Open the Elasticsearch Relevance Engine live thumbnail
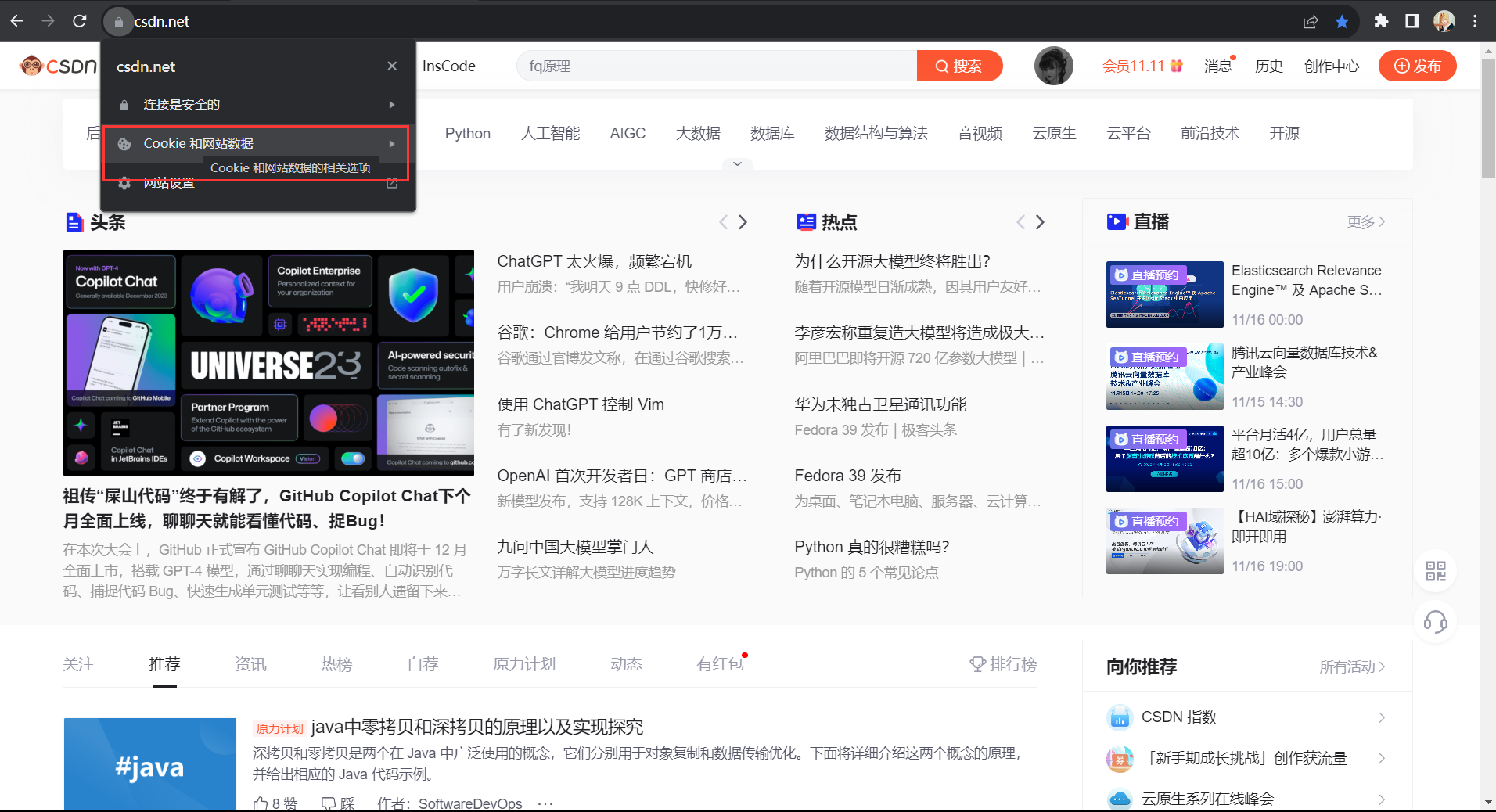The width and height of the screenshot is (1496, 812). 1164,295
